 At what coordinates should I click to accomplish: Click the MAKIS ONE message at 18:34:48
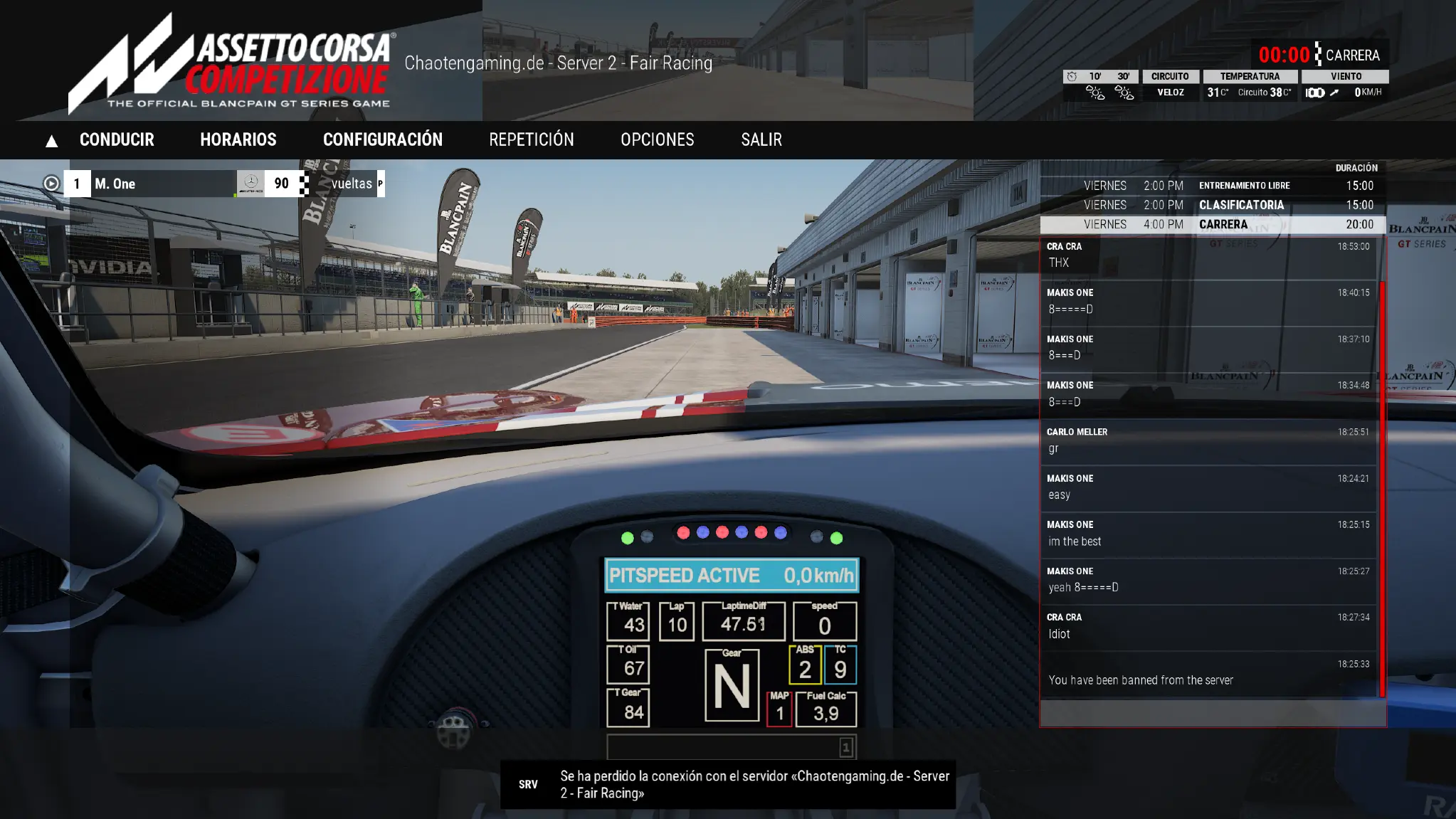coord(1208,395)
